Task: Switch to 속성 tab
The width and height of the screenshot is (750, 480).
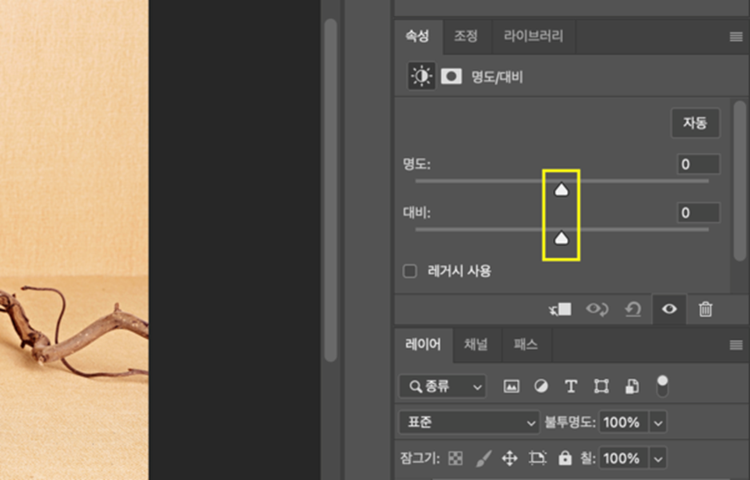Action: [418, 36]
